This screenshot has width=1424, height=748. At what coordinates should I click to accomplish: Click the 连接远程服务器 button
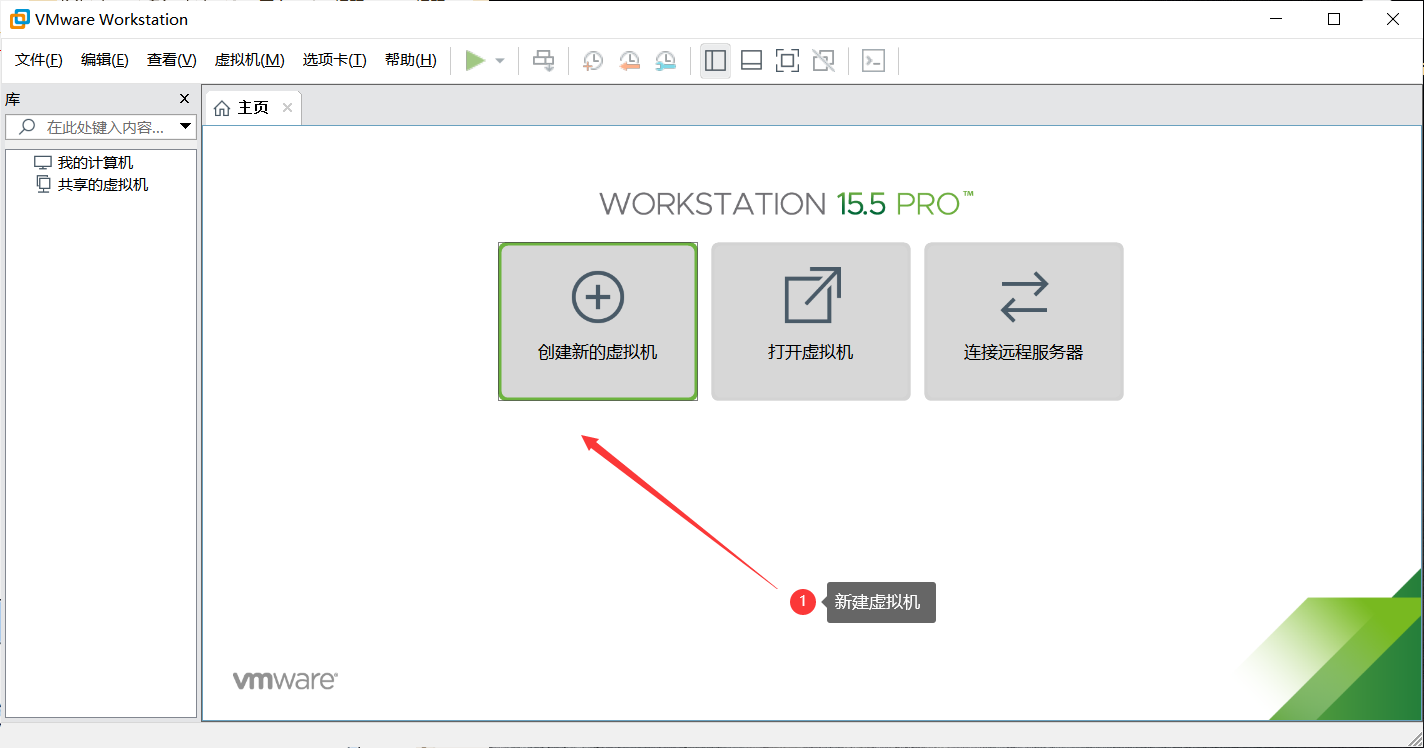click(1024, 321)
